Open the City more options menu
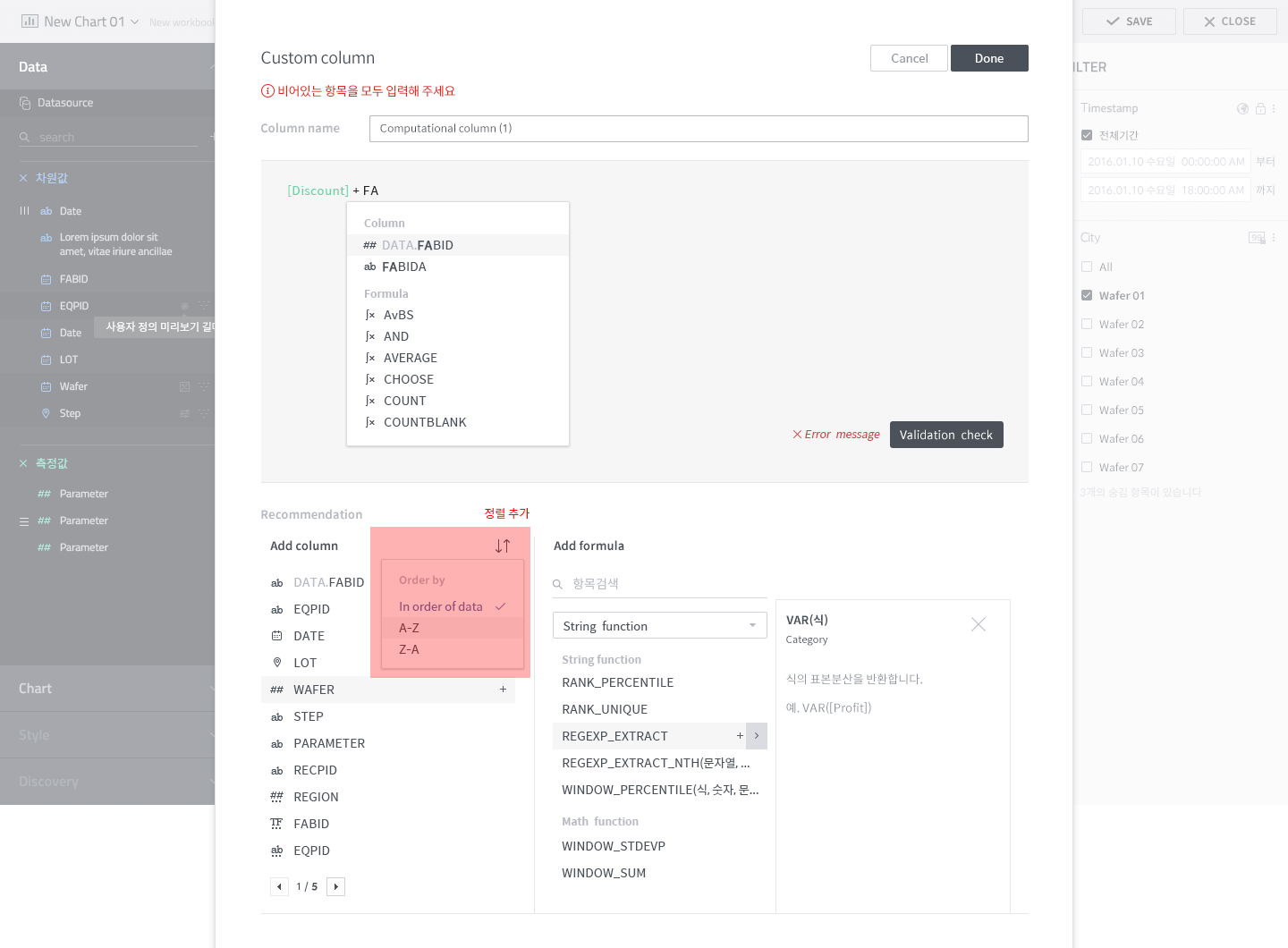1288x948 pixels. (x=1274, y=238)
